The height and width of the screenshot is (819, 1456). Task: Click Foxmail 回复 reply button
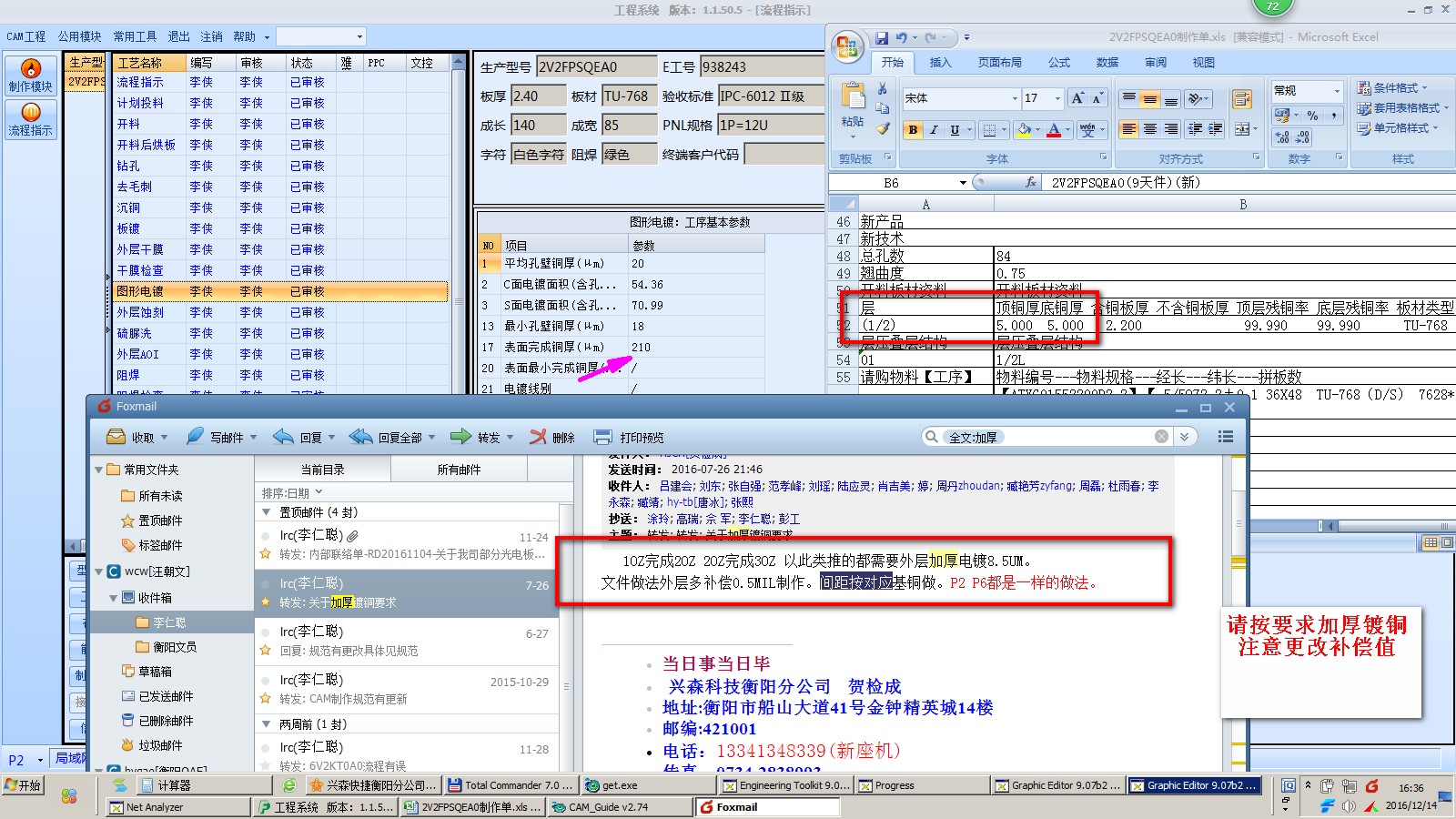(298, 437)
